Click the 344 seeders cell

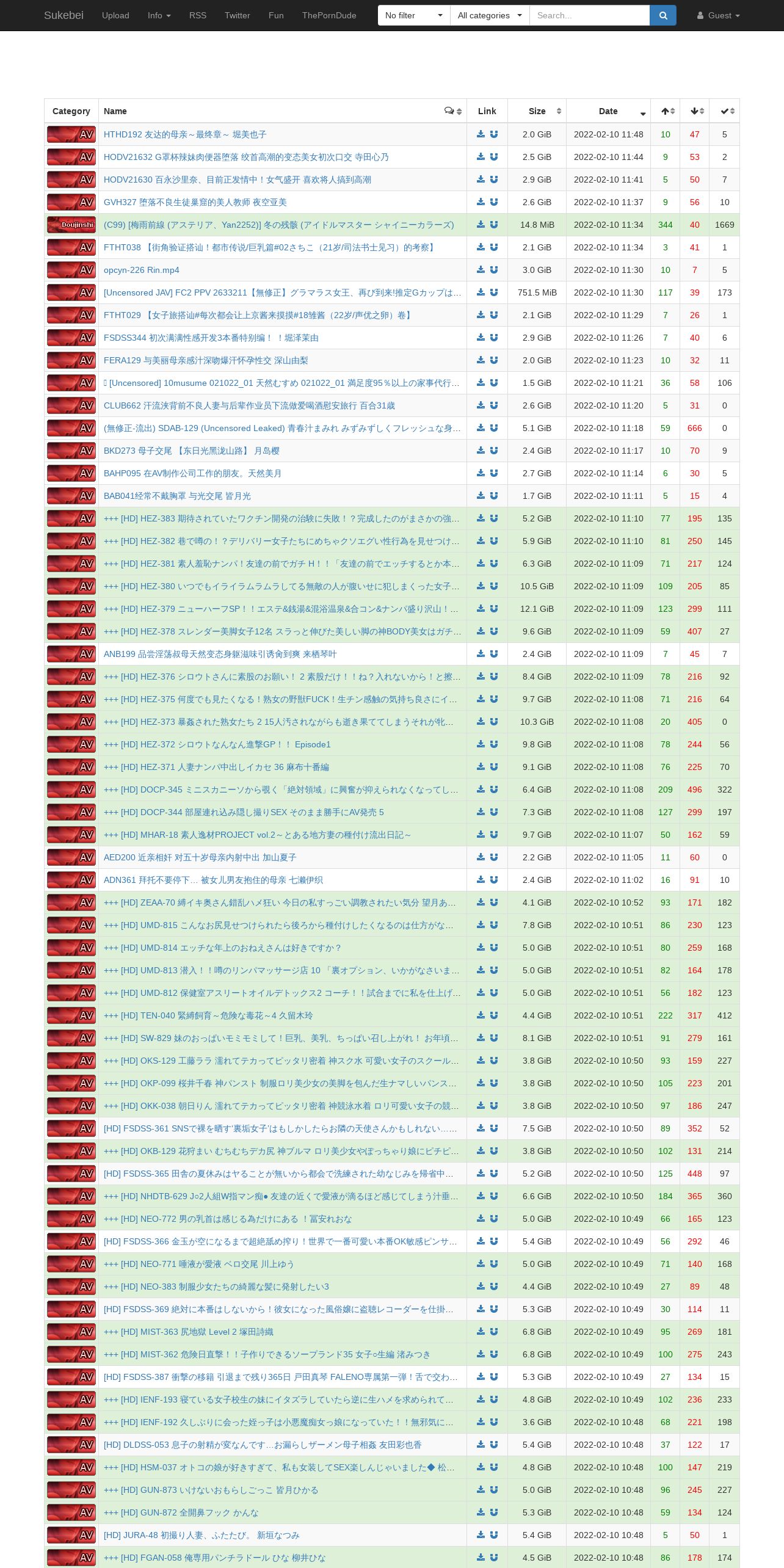click(x=666, y=225)
